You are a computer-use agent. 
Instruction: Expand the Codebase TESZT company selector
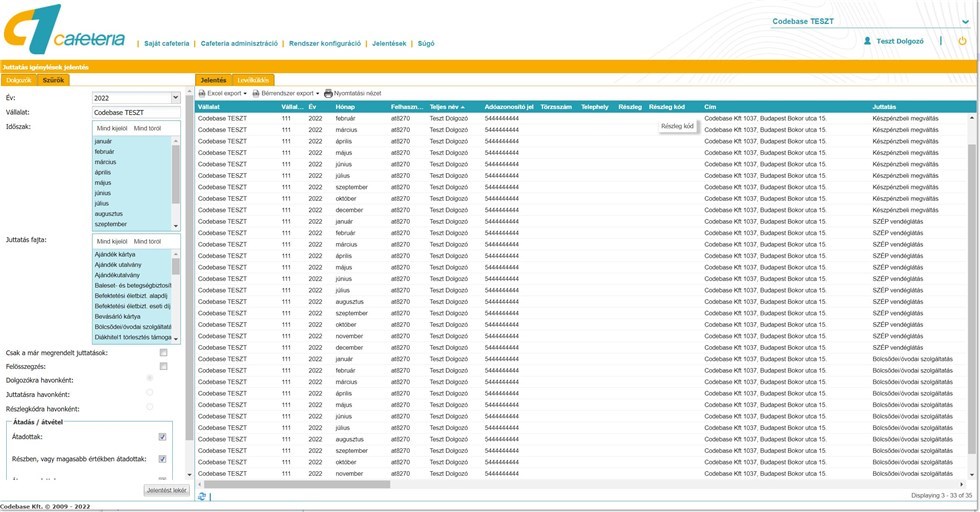pyautogui.click(x=964, y=21)
